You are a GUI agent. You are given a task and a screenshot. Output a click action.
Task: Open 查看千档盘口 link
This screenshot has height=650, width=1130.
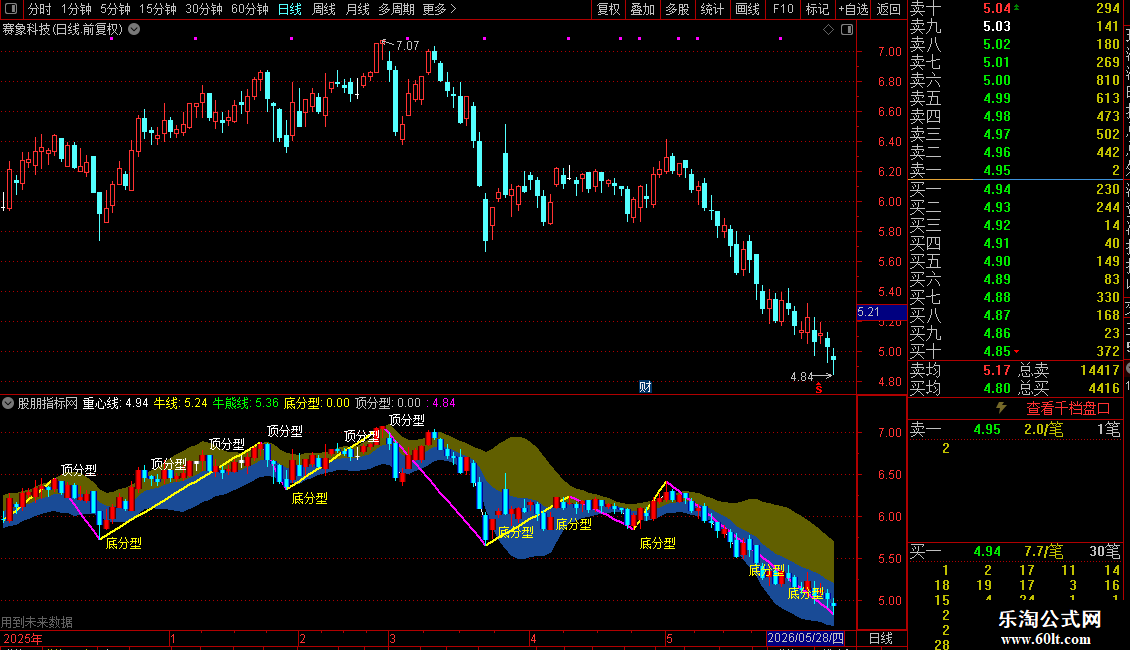click(x=1068, y=409)
